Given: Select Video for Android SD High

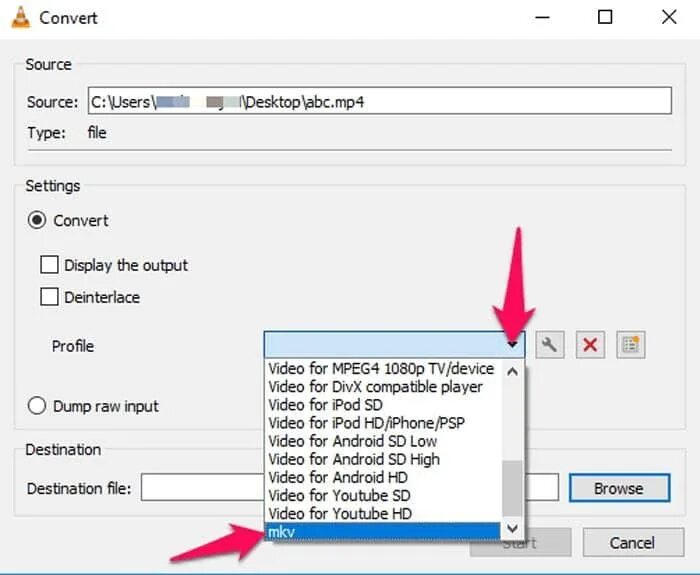Looking at the screenshot, I should pyautogui.click(x=382, y=459).
